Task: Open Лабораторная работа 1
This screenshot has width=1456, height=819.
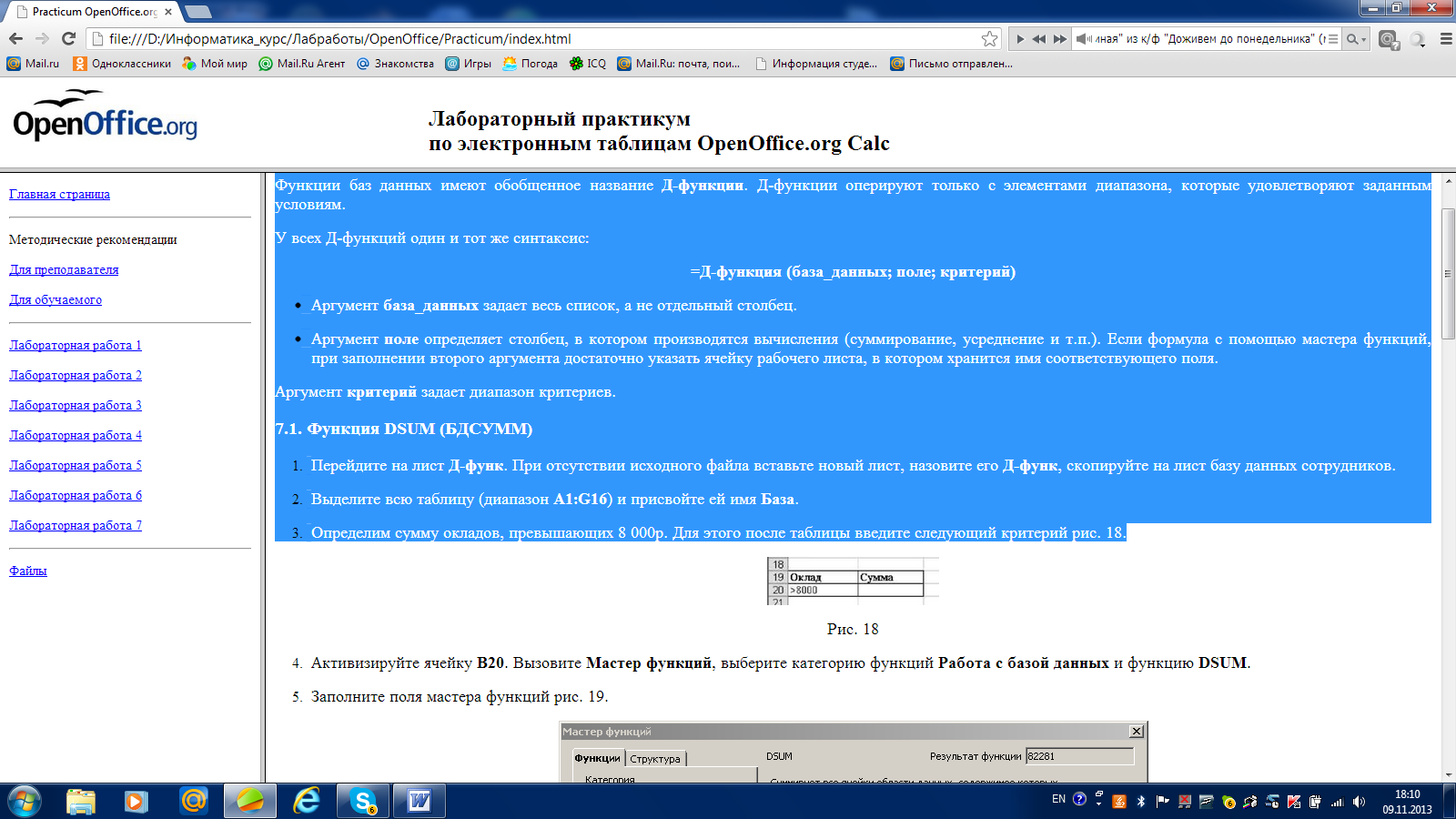Action: (x=76, y=345)
